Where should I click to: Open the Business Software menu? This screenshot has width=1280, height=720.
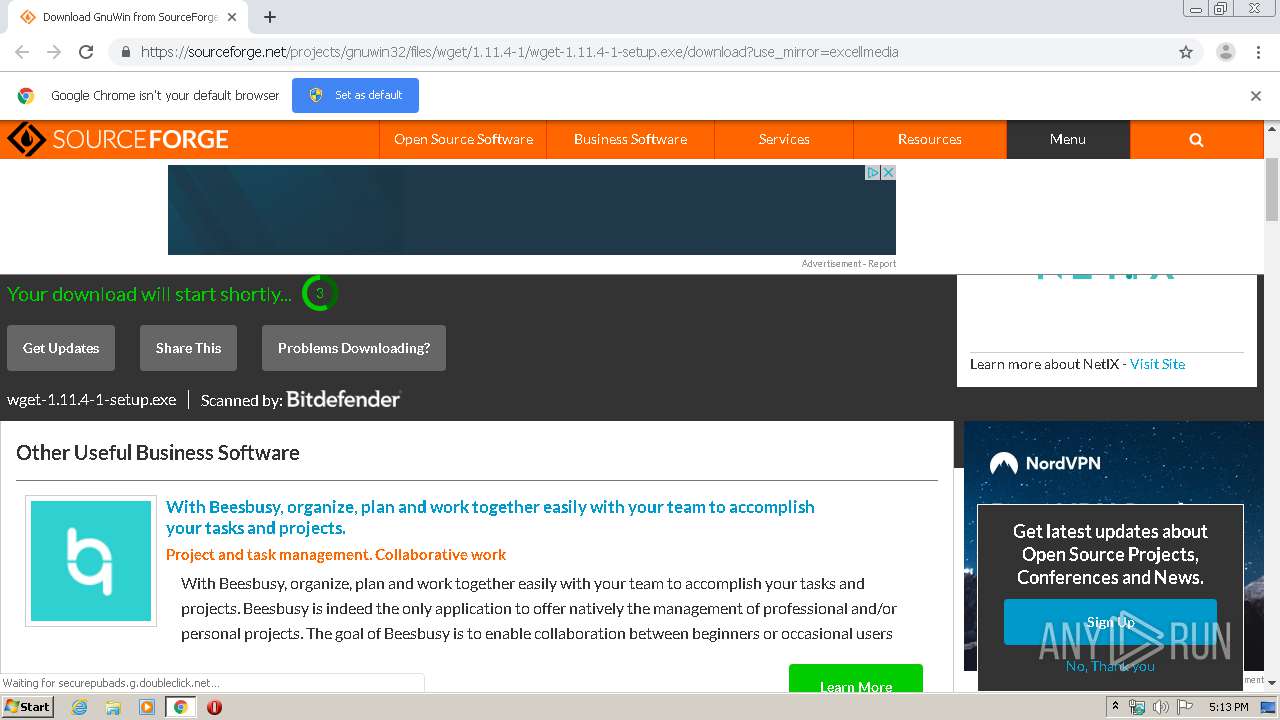click(x=630, y=140)
